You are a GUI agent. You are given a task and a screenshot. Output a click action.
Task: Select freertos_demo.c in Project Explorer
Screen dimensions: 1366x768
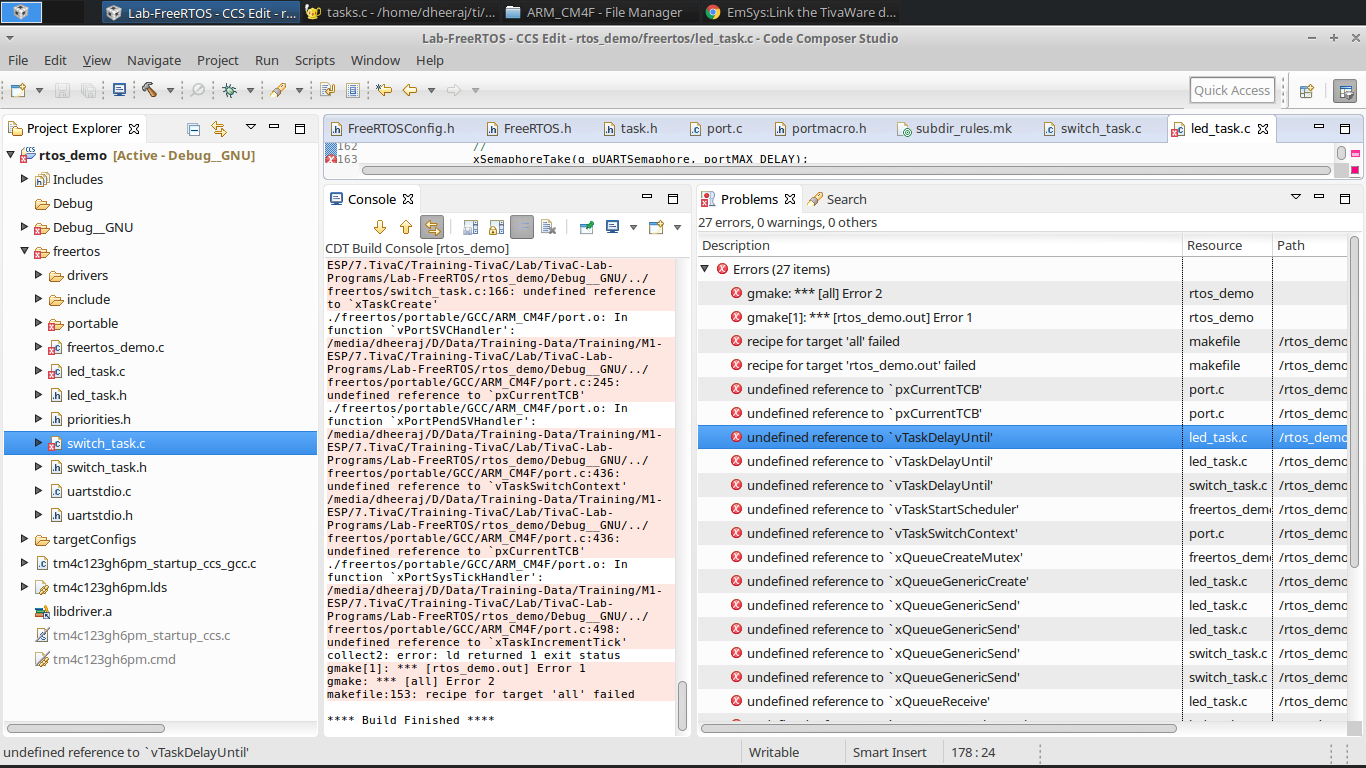(115, 347)
